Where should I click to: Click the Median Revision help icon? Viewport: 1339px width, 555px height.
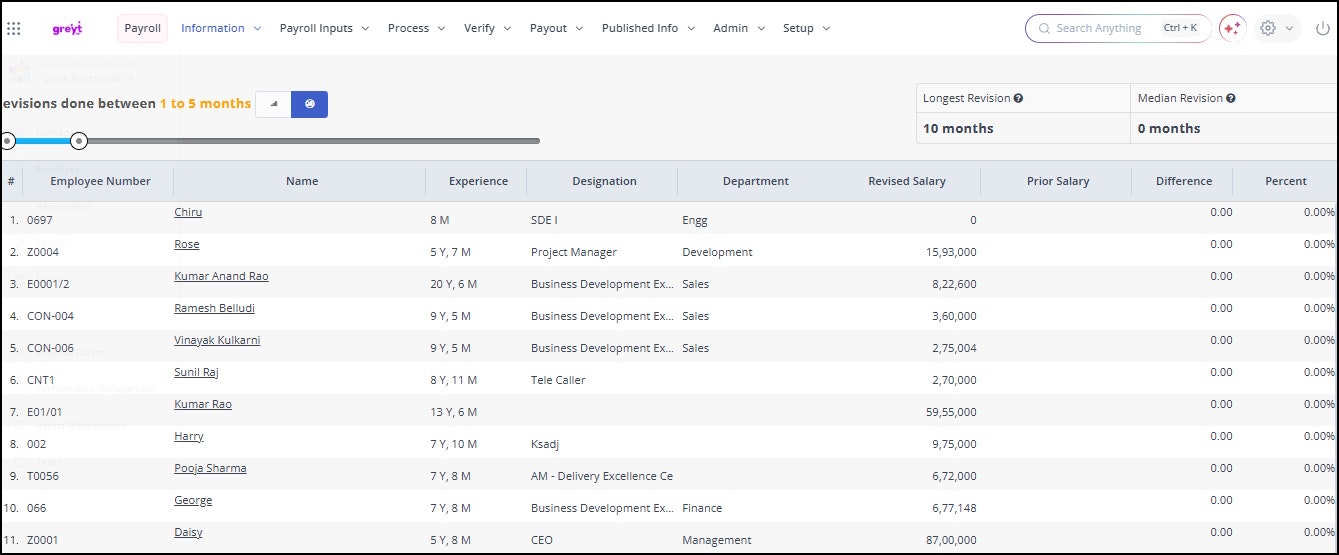(1230, 99)
